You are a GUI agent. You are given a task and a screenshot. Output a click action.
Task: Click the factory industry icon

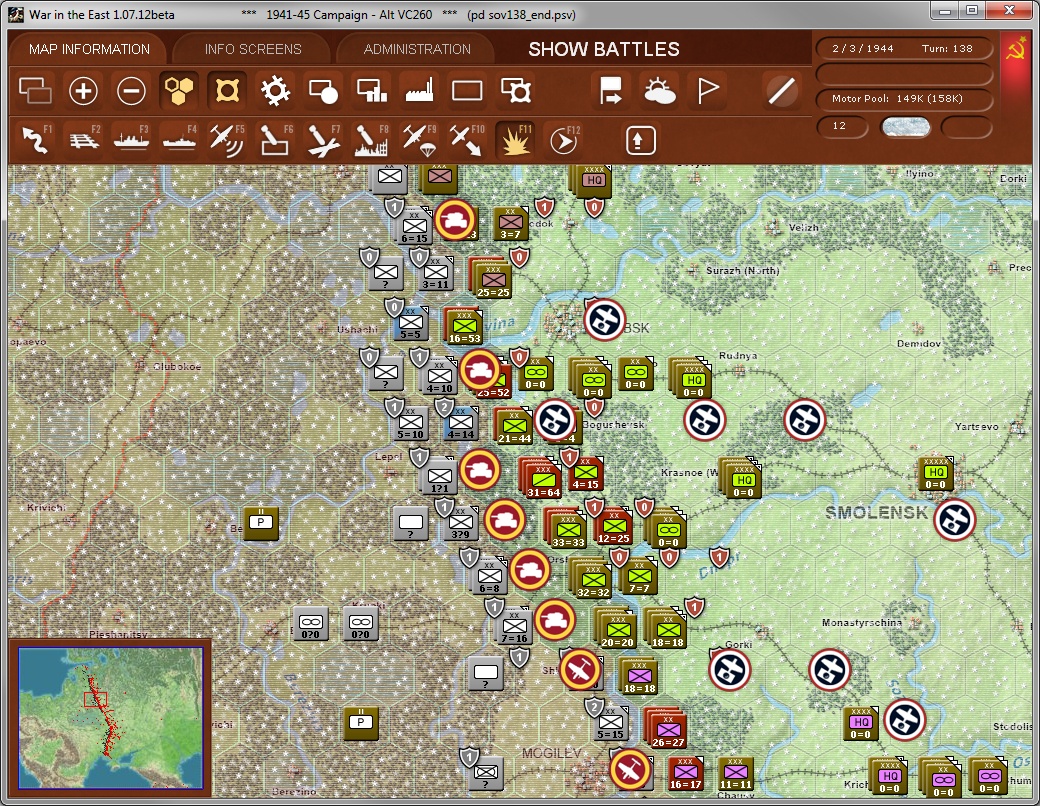(419, 91)
